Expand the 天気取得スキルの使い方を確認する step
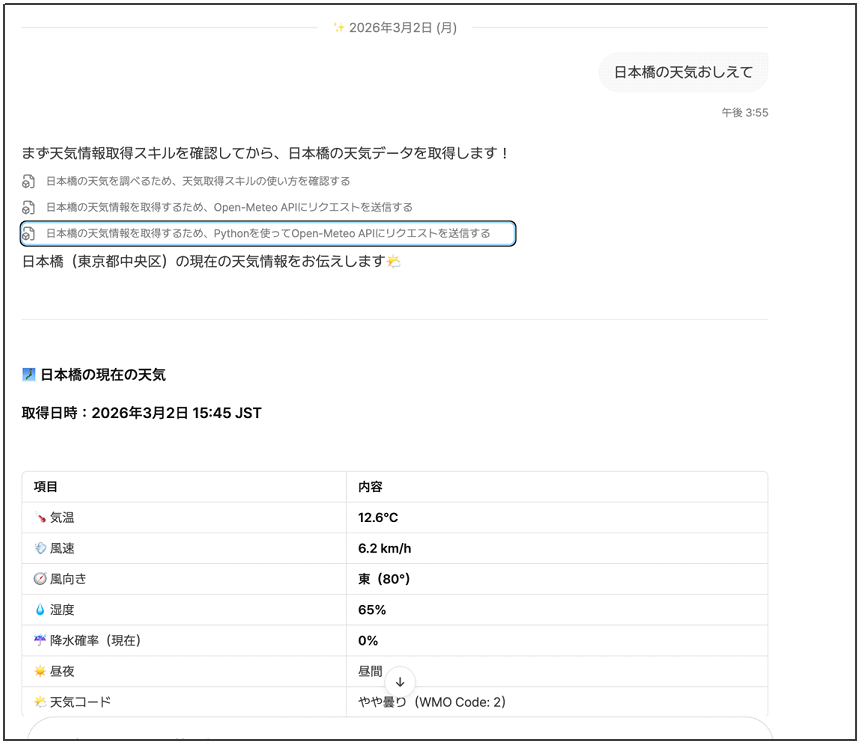The height and width of the screenshot is (744, 859). click(198, 182)
